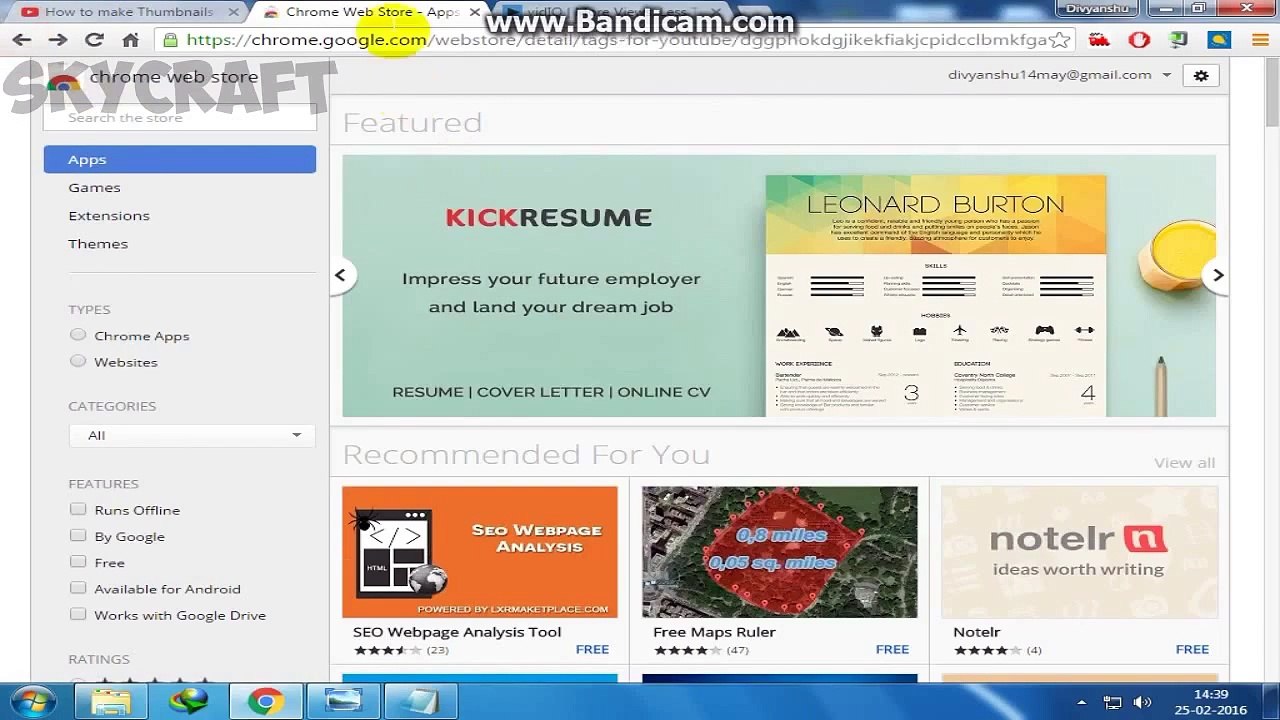The width and height of the screenshot is (1280, 720).
Task: Open the Notelr app title
Action: coord(977,632)
